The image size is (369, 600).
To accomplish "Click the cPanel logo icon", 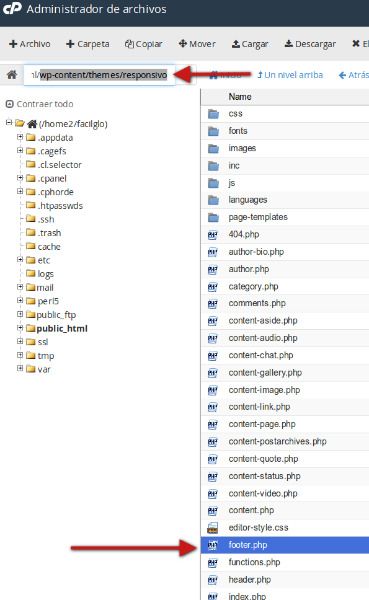I will 12,8.
